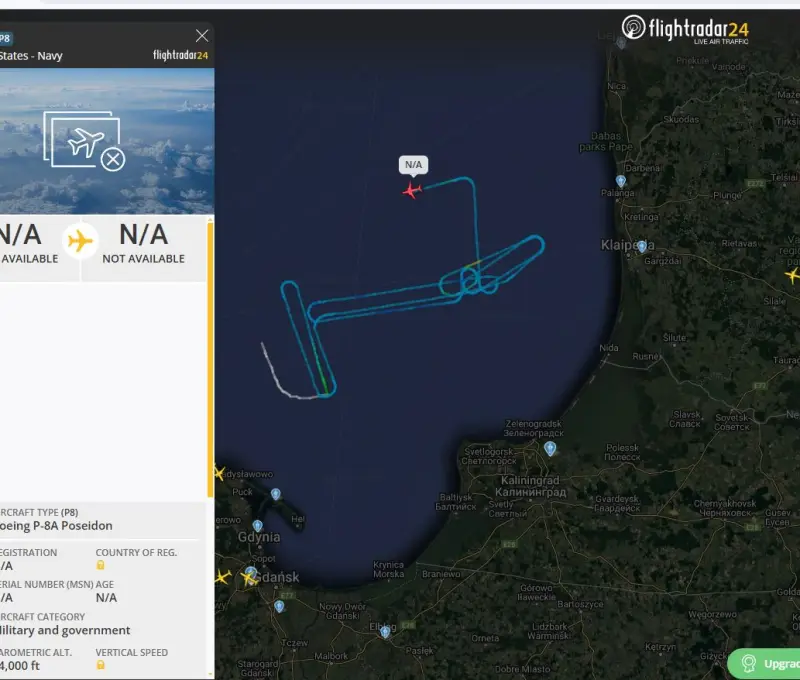Open the Flightradar24 logo on the map
Image resolution: width=800 pixels, height=680 pixels.
click(685, 30)
